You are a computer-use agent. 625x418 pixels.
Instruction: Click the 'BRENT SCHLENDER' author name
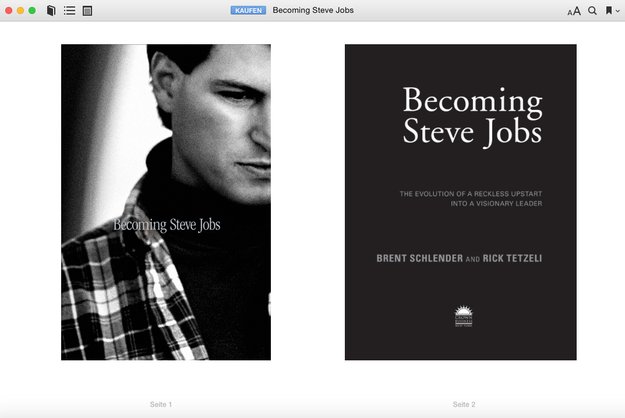pyautogui.click(x=420, y=258)
